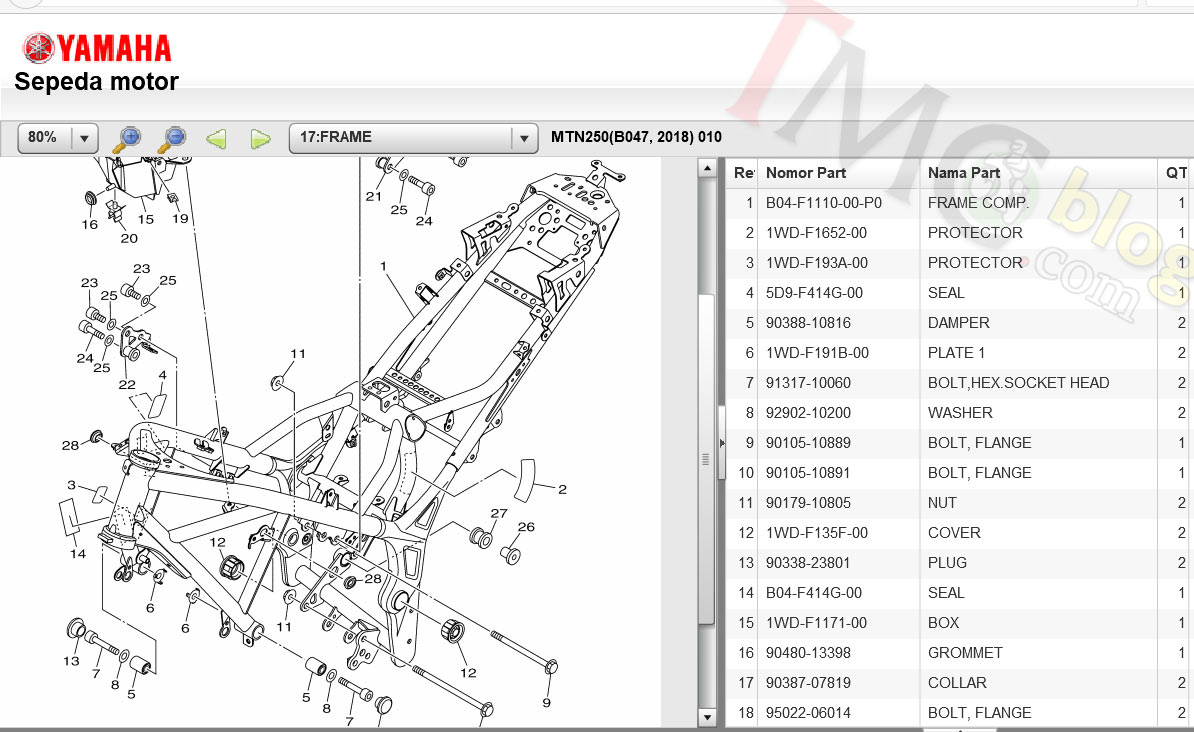This screenshot has height=732, width=1194.
Task: Open the 17:FRAME section dropdown
Action: click(413, 138)
